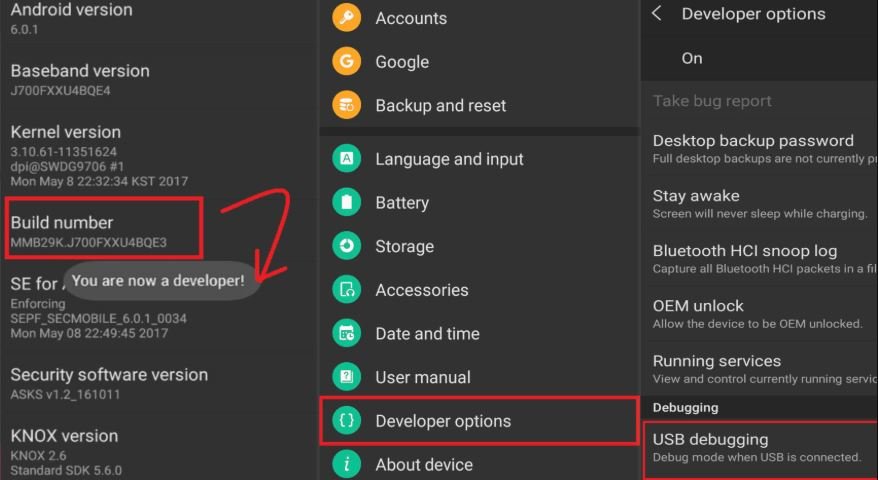Tap the Language and input icon
Image resolution: width=878 pixels, height=480 pixels.
point(347,159)
